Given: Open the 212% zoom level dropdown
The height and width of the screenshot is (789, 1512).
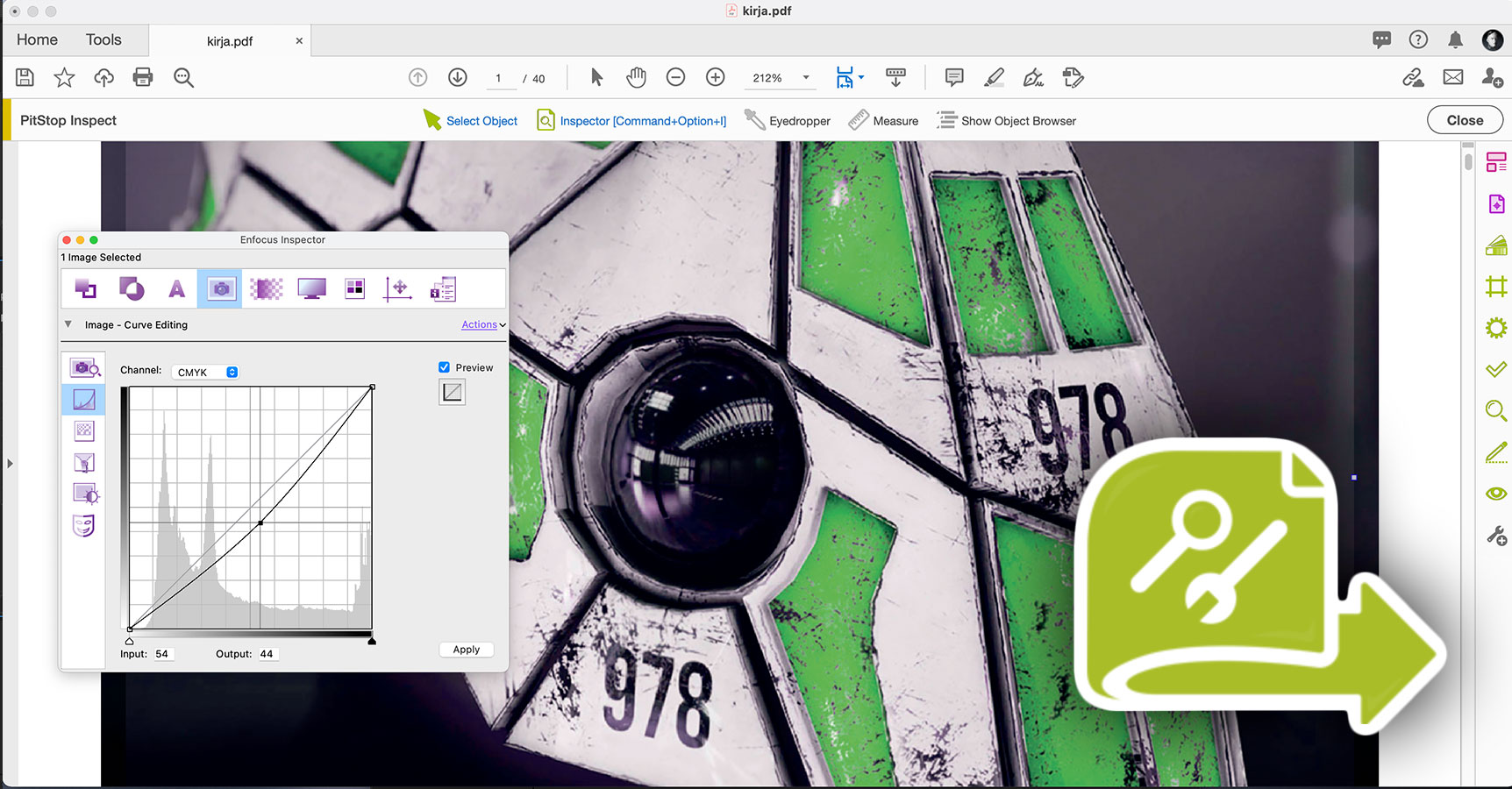Looking at the screenshot, I should click(x=806, y=78).
